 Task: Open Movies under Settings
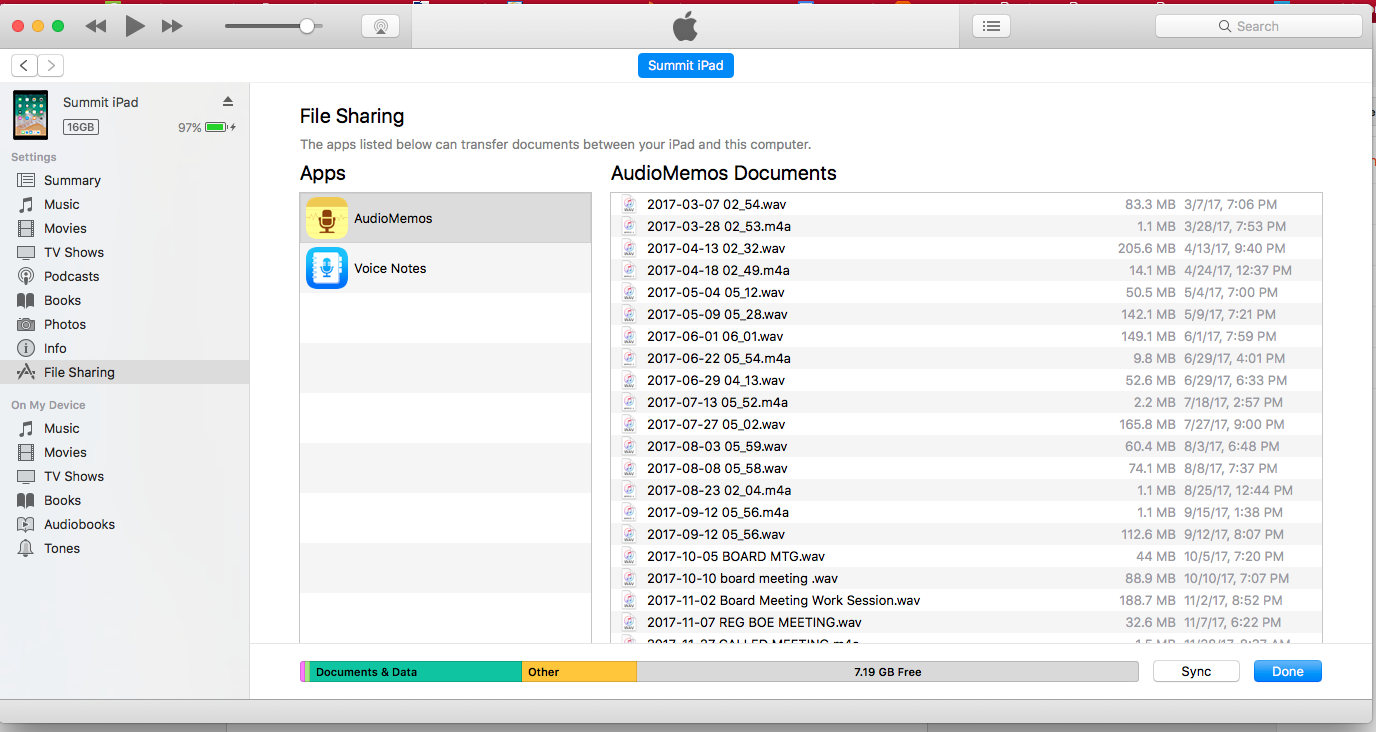pos(125,228)
